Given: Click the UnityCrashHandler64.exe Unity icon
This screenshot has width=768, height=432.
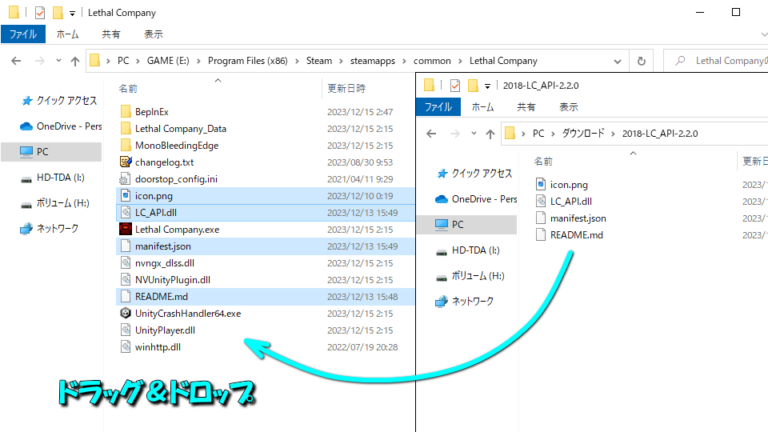Looking at the screenshot, I should [126, 313].
